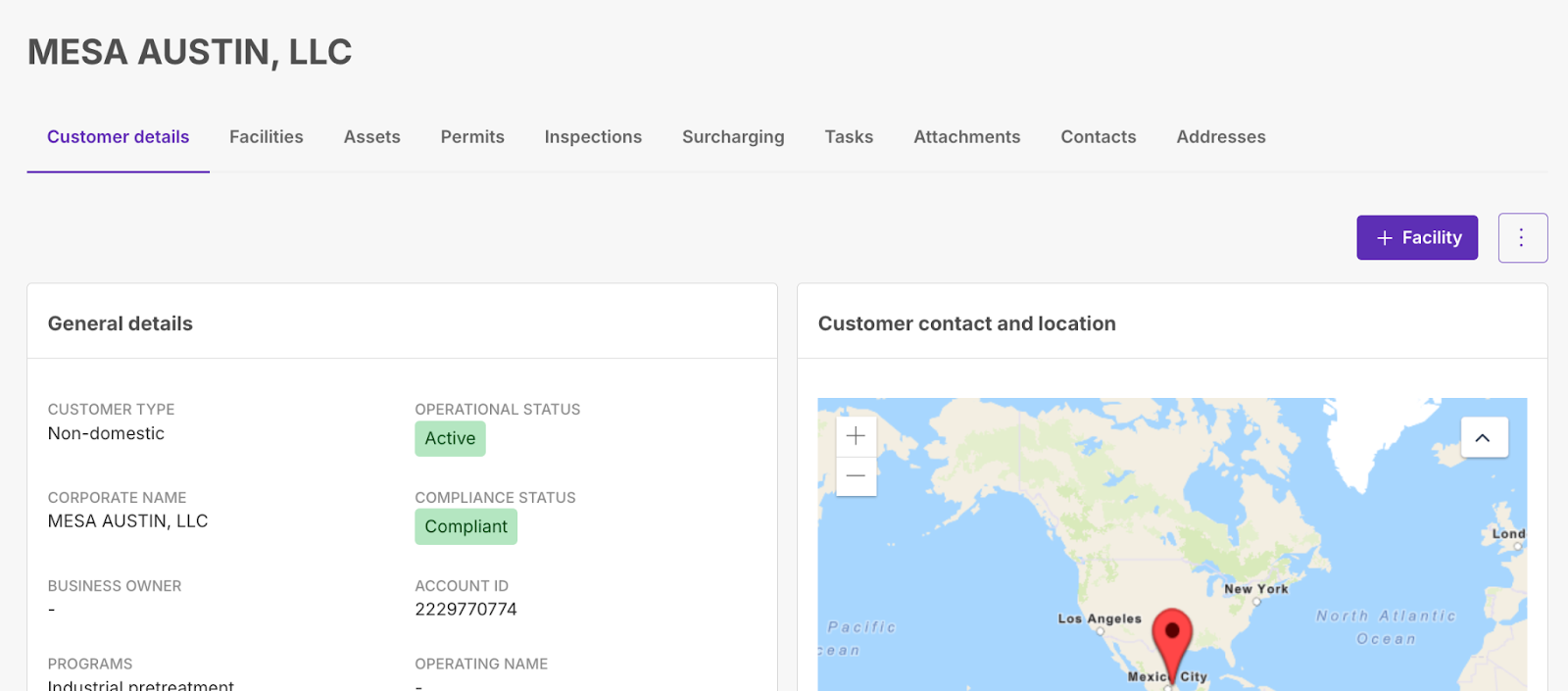The height and width of the screenshot is (691, 1568).
Task: Collapse the map with the chevron-up button
Action: click(x=1484, y=438)
